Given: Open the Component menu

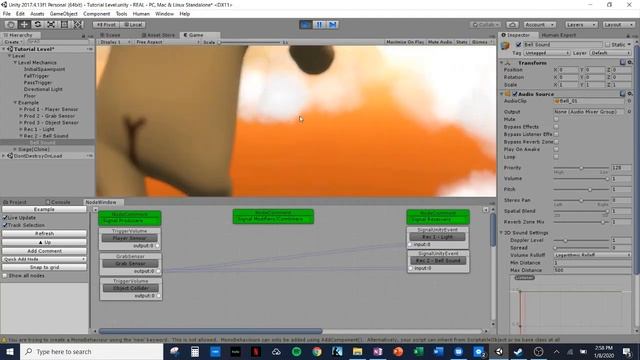Looking at the screenshot, I should coord(96,14).
